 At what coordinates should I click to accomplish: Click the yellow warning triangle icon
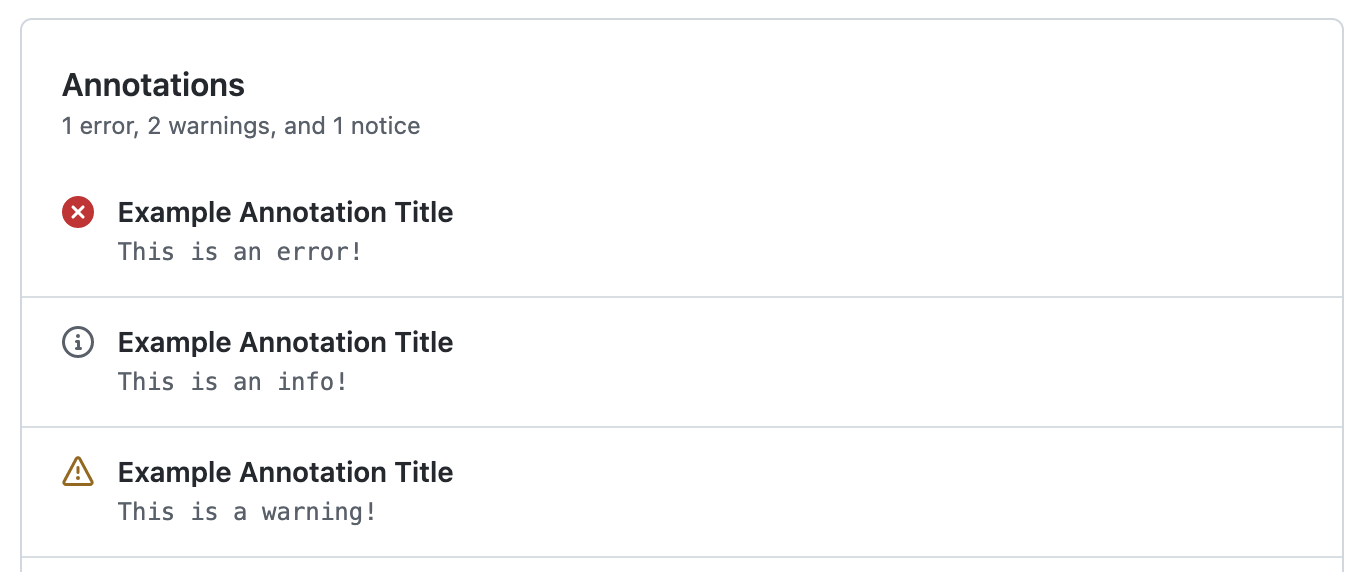tap(78, 471)
